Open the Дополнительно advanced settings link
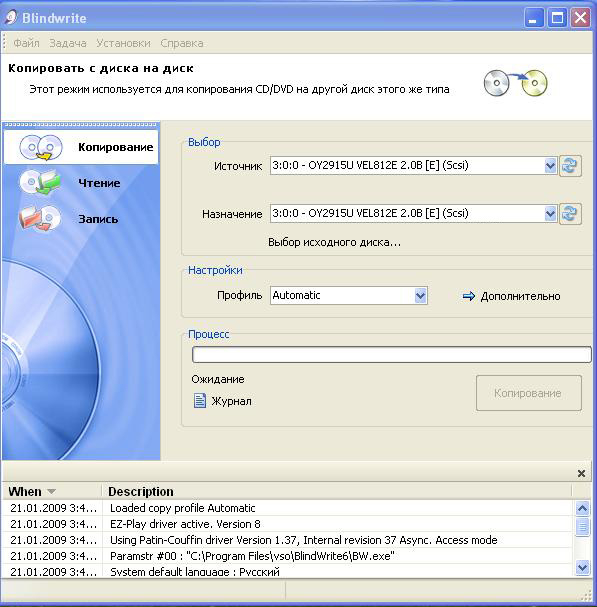Screen dimensions: 597x607 520,296
